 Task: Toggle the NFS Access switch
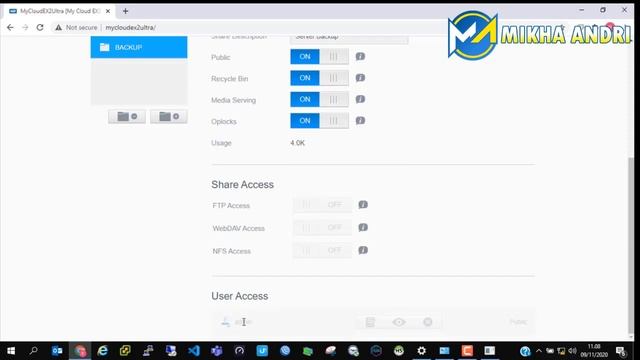[322, 251]
